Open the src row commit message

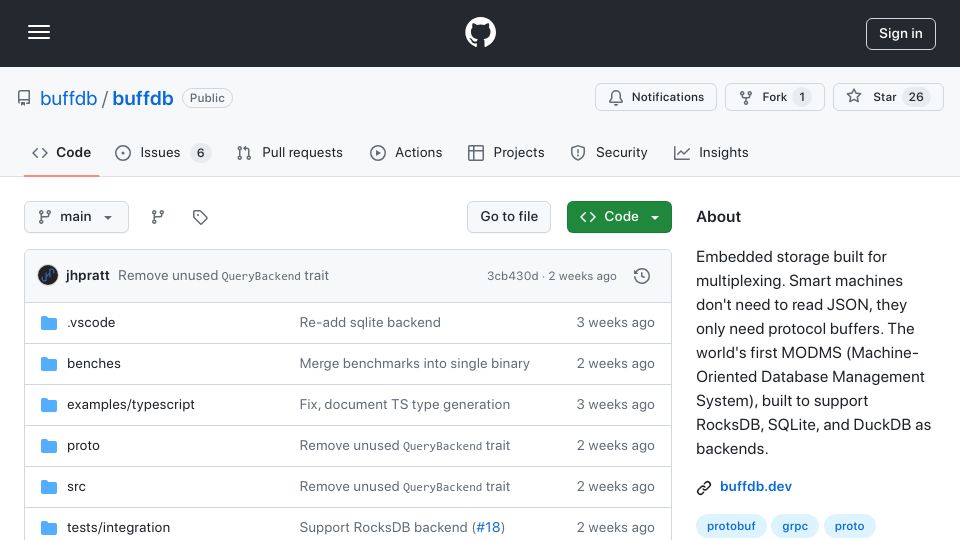coord(405,487)
